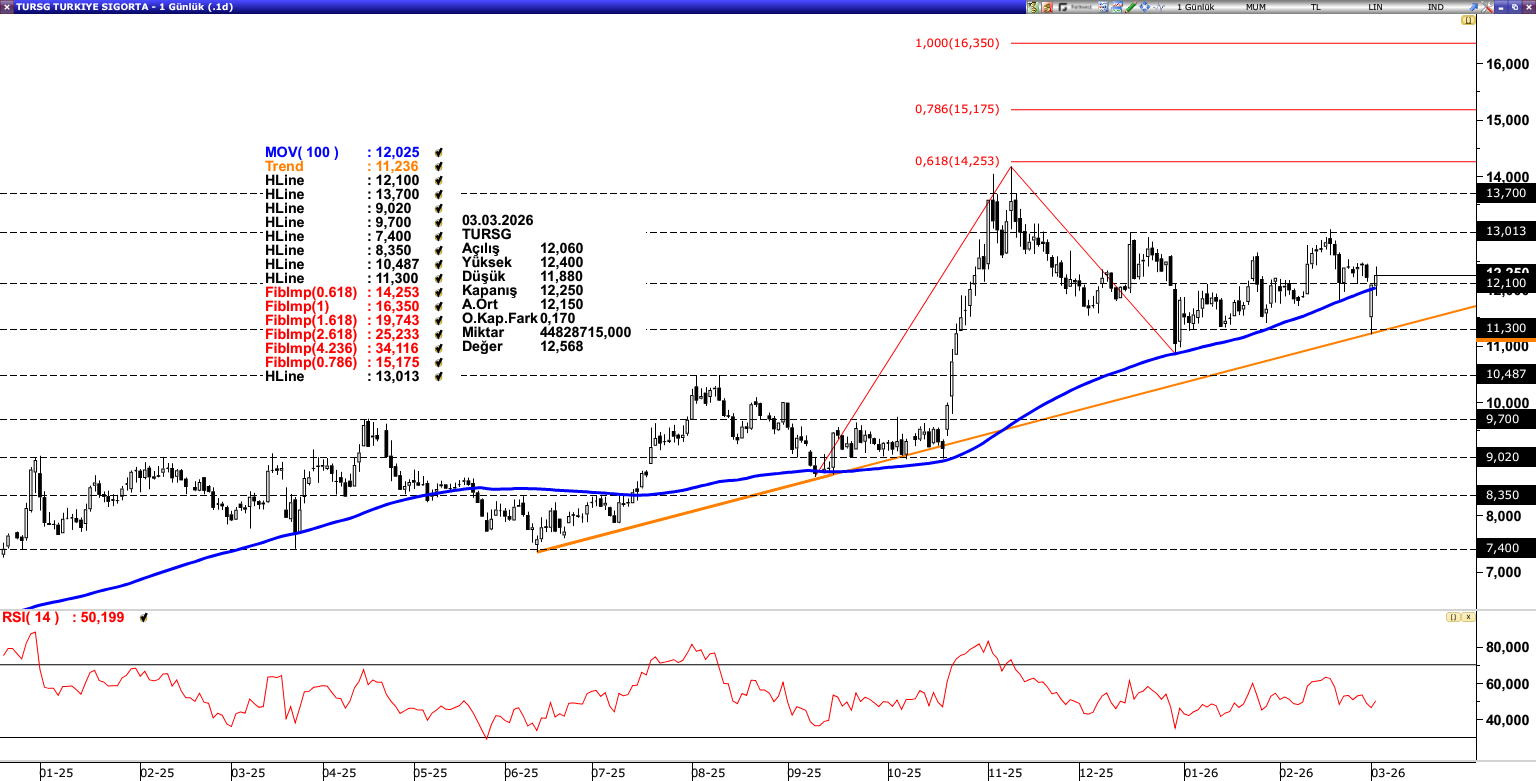Maximize the RSI panel with bracket button
Image resolution: width=1536 pixels, height=781 pixels.
coord(1452,617)
